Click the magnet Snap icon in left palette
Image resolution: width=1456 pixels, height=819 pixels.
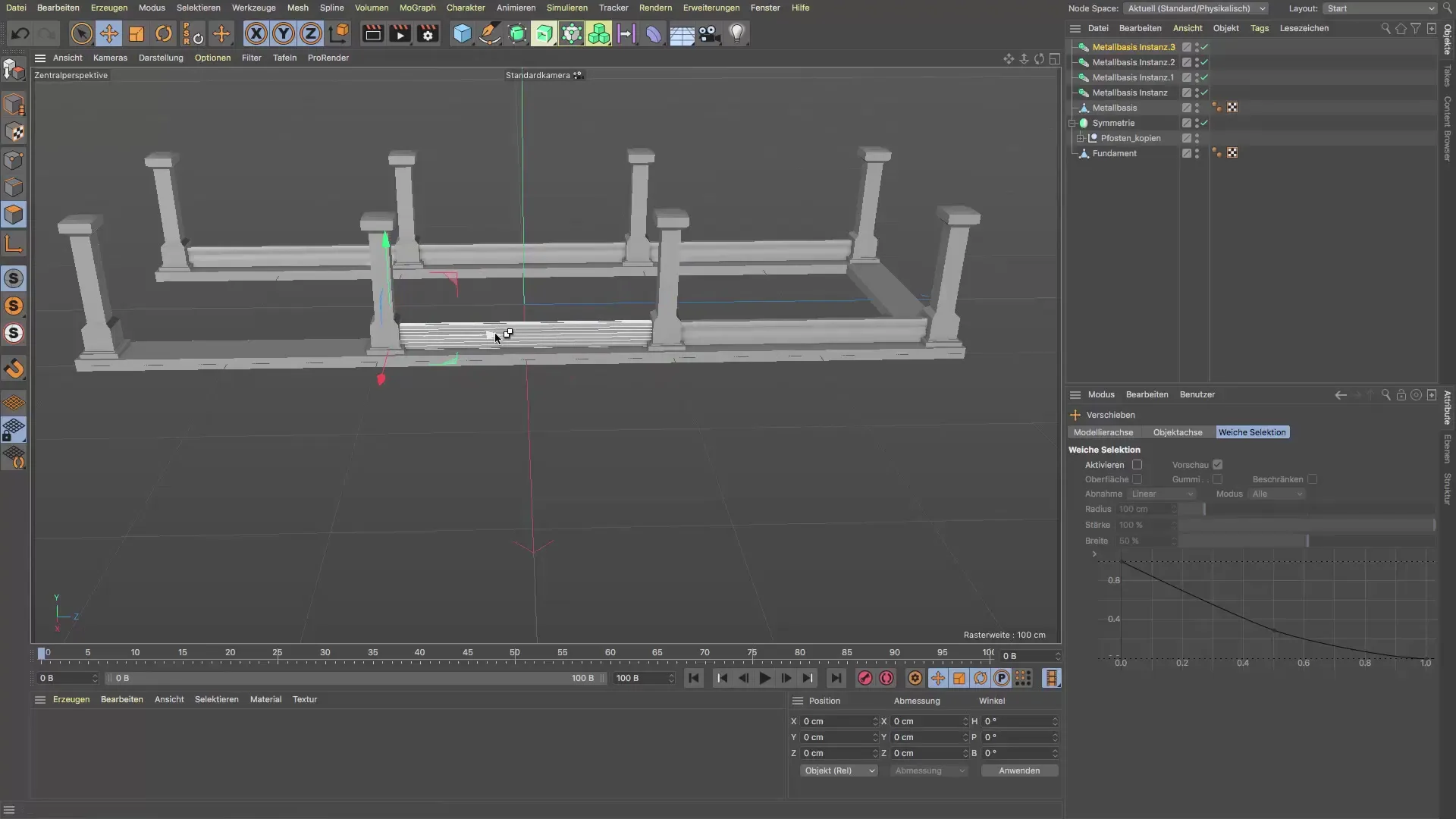tap(14, 369)
